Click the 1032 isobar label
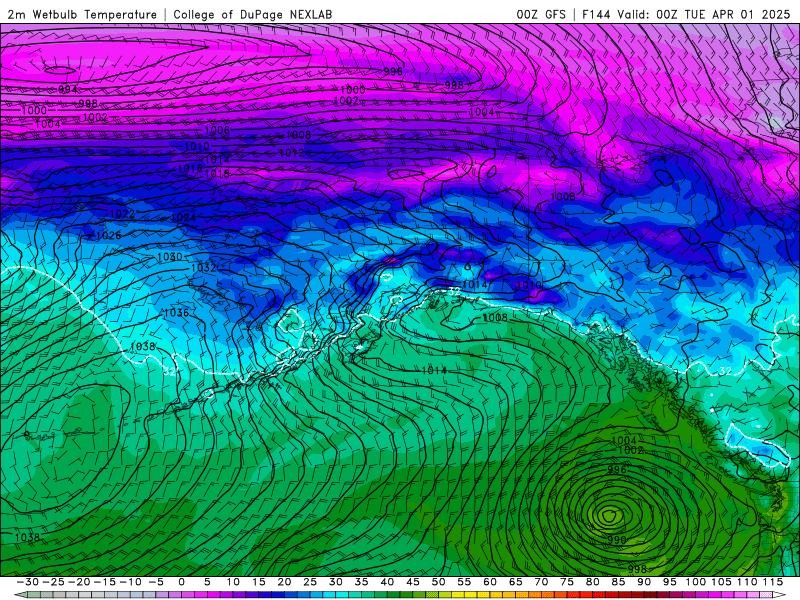This screenshot has width=800, height=600. pos(203,268)
